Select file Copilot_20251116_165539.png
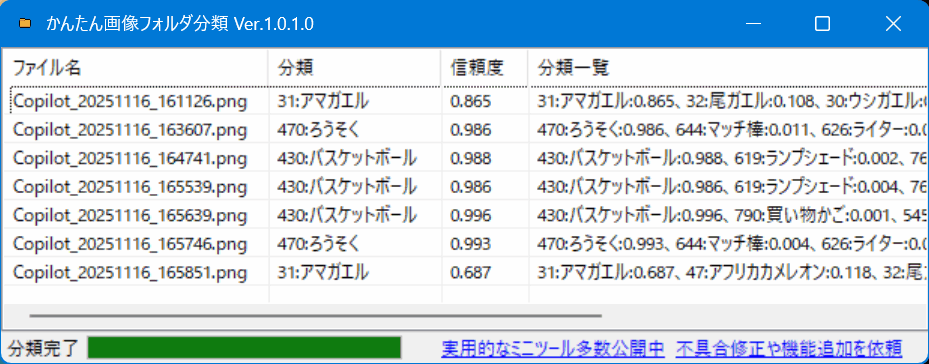Screen dimensions: 929x364 (130, 187)
